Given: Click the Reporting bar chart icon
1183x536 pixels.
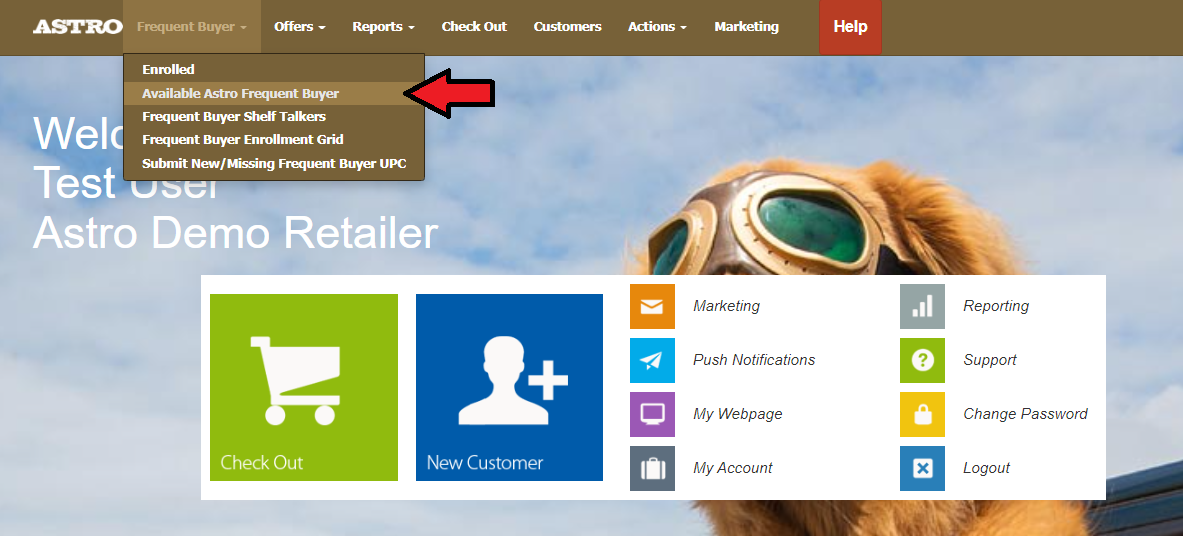Looking at the screenshot, I should [x=922, y=307].
